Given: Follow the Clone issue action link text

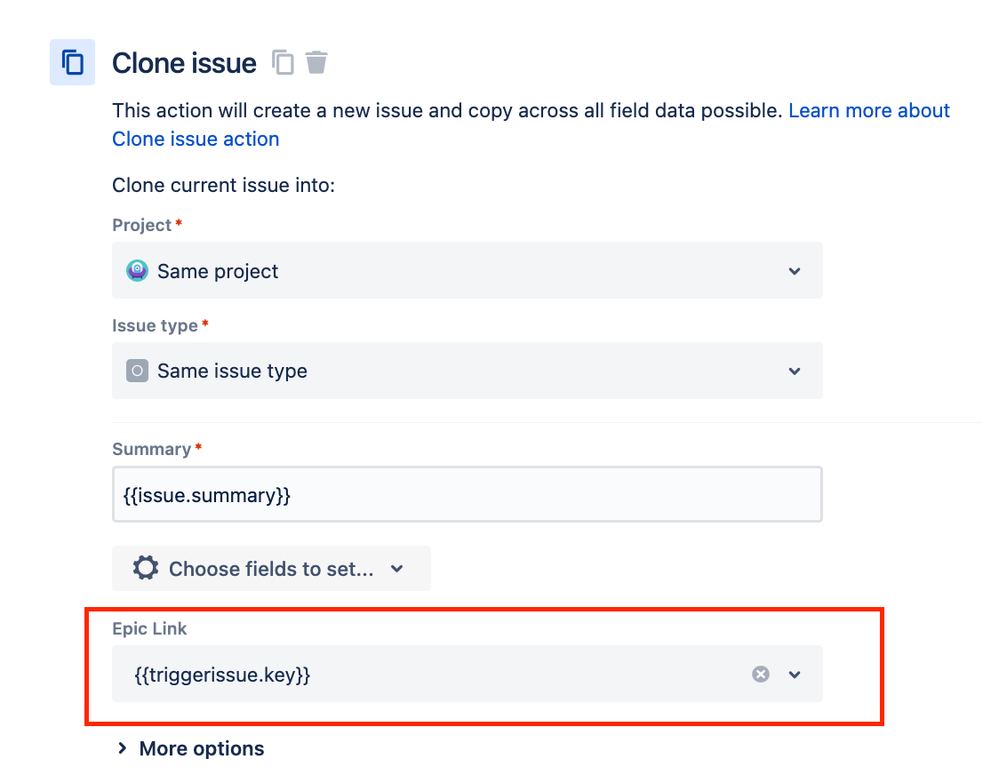Looking at the screenshot, I should coord(196,139).
